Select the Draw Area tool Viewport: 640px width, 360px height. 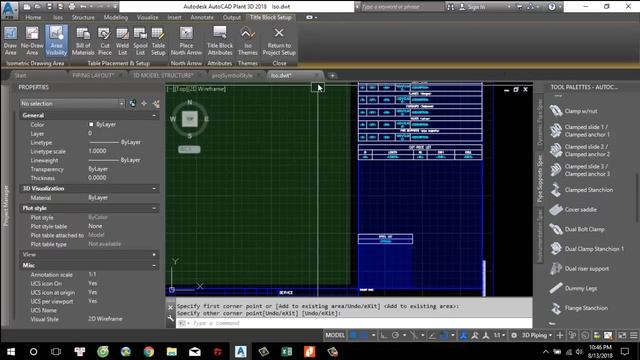(11, 41)
